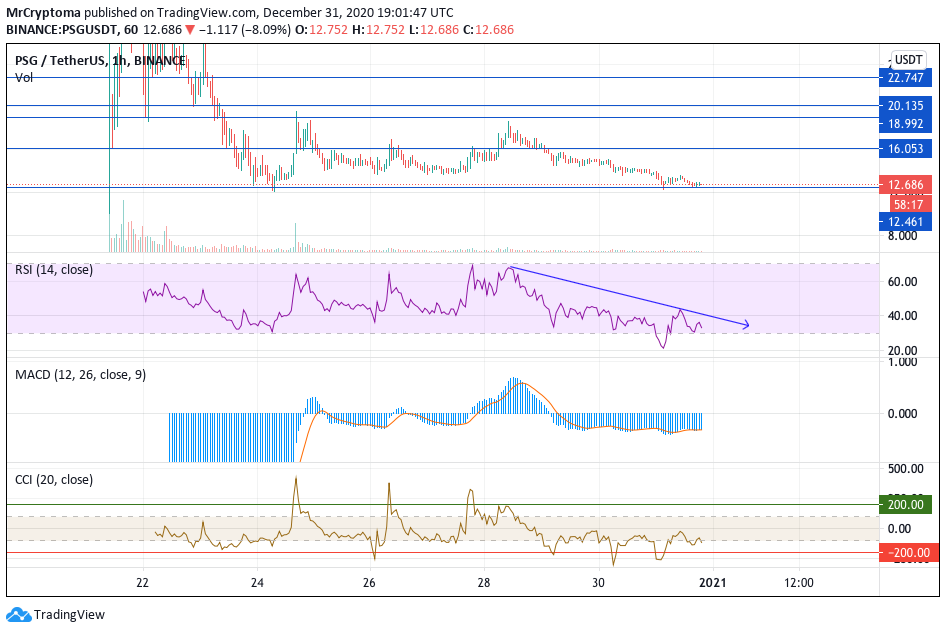Click the MrCryptoma author name in header
Image resolution: width=946 pixels, height=633 pixels.
pyautogui.click(x=43, y=13)
